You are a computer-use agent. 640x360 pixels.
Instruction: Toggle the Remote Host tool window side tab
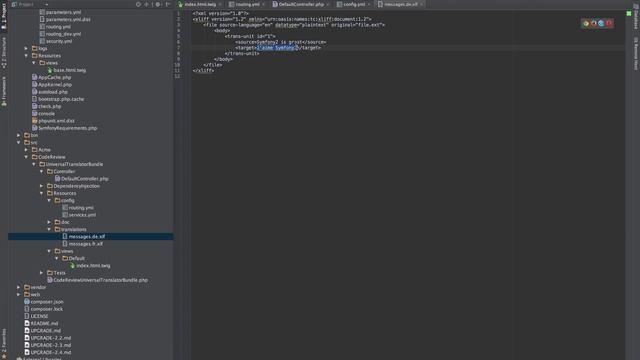[636, 53]
